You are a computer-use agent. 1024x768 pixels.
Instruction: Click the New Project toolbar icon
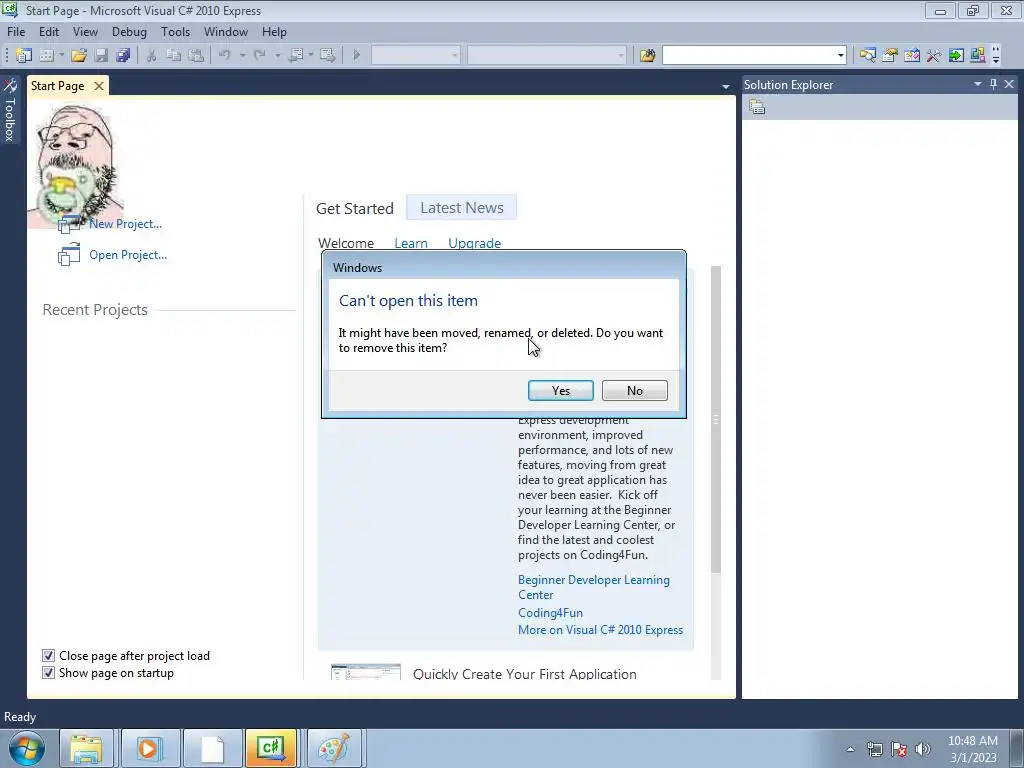click(x=24, y=56)
